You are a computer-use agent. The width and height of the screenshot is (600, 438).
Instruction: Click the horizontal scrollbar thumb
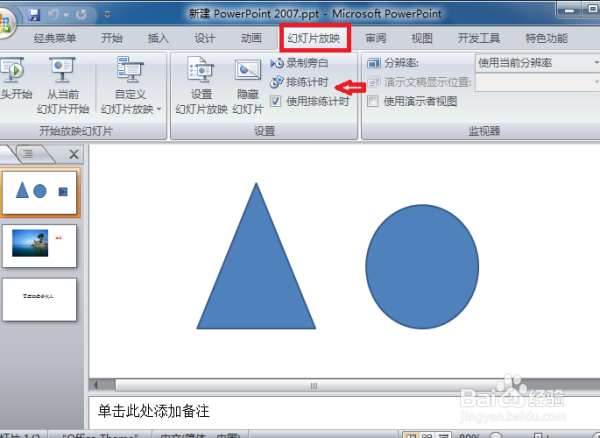(314, 385)
